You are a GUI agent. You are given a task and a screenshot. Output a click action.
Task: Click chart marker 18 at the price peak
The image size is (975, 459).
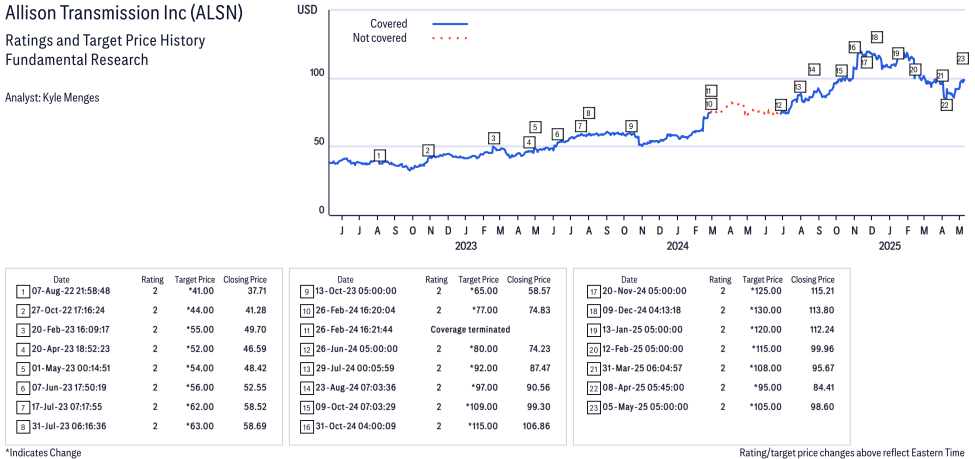click(x=876, y=37)
